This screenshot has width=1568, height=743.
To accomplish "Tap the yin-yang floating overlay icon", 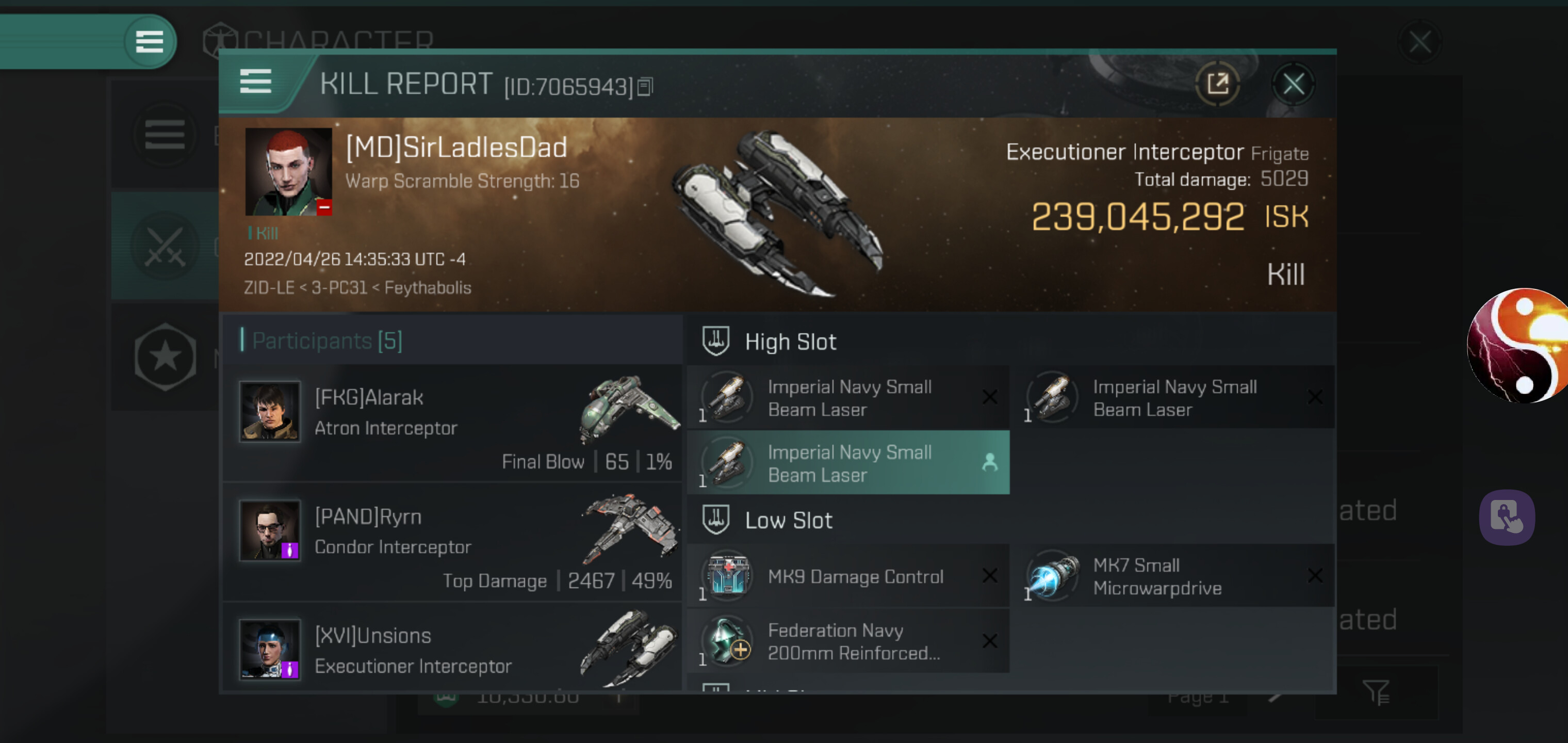I will (1517, 346).
